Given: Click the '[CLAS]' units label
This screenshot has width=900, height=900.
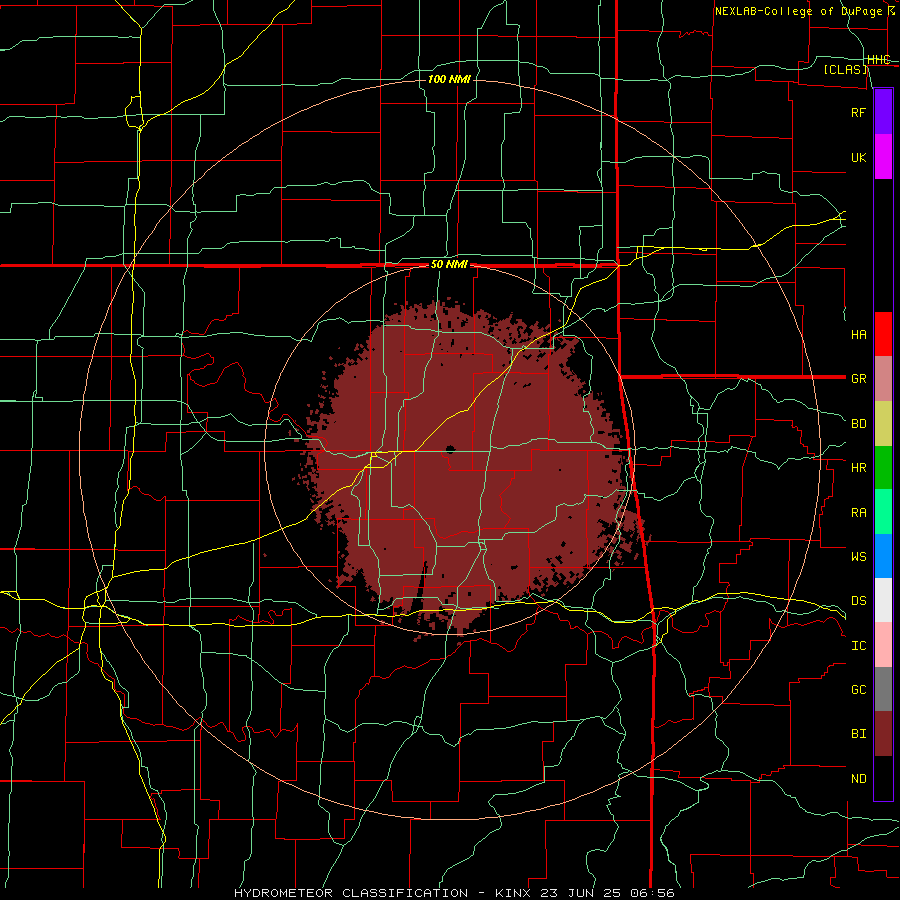Looking at the screenshot, I should pyautogui.click(x=846, y=70).
